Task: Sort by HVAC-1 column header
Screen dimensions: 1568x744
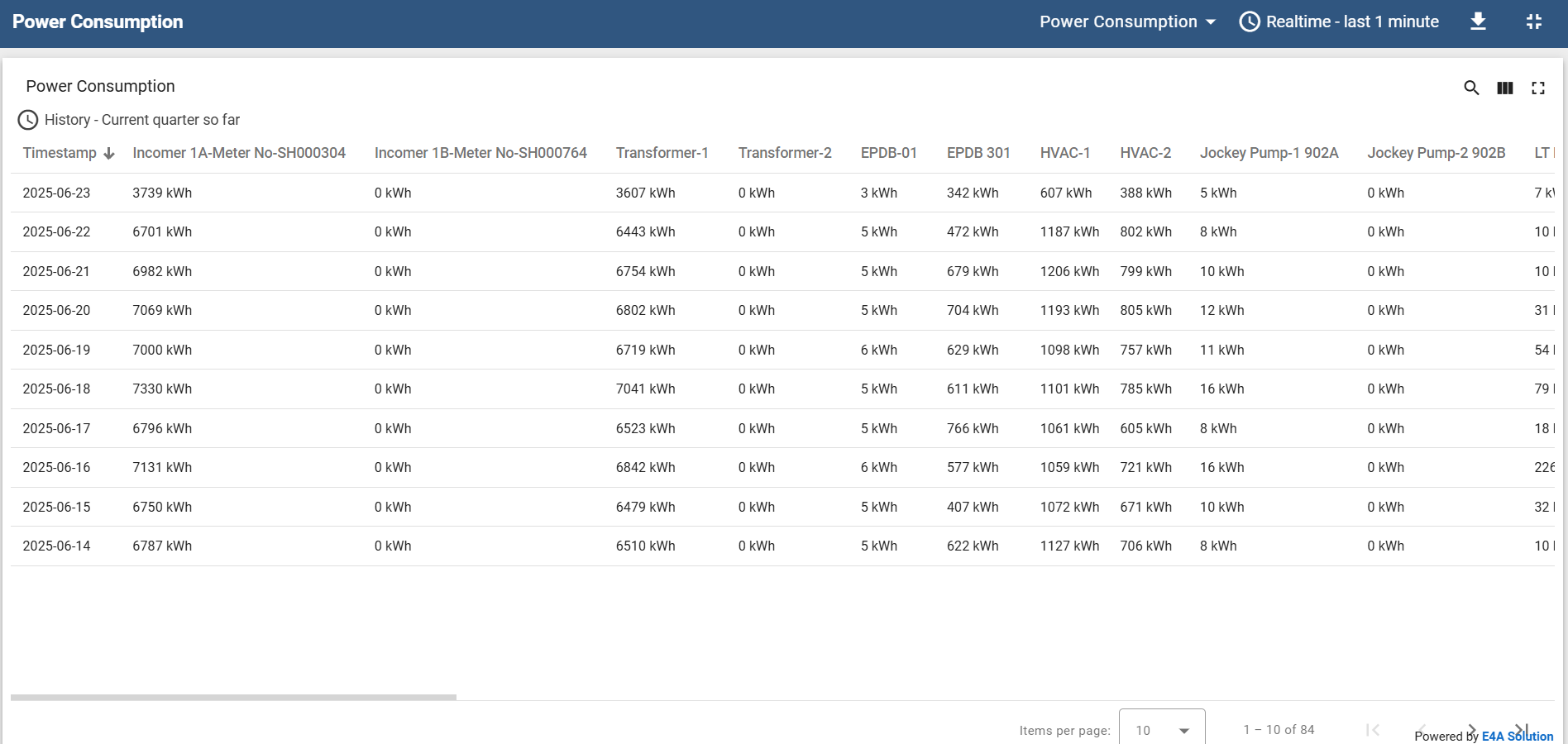Action: (x=1064, y=153)
